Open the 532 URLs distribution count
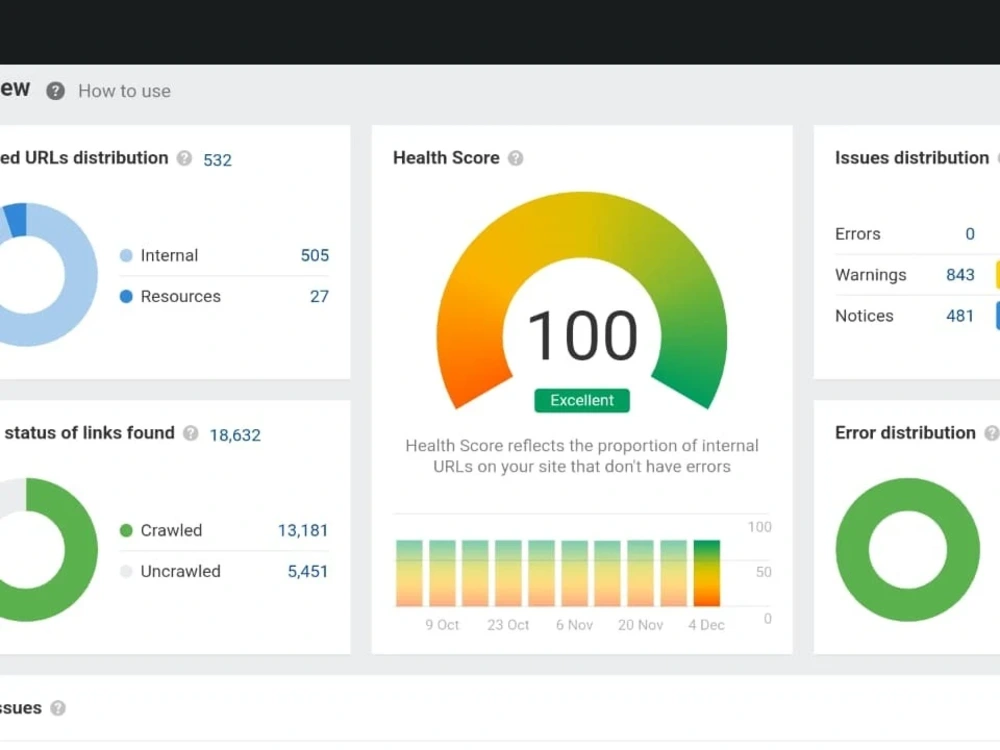The width and height of the screenshot is (1000, 750). pyautogui.click(x=217, y=160)
